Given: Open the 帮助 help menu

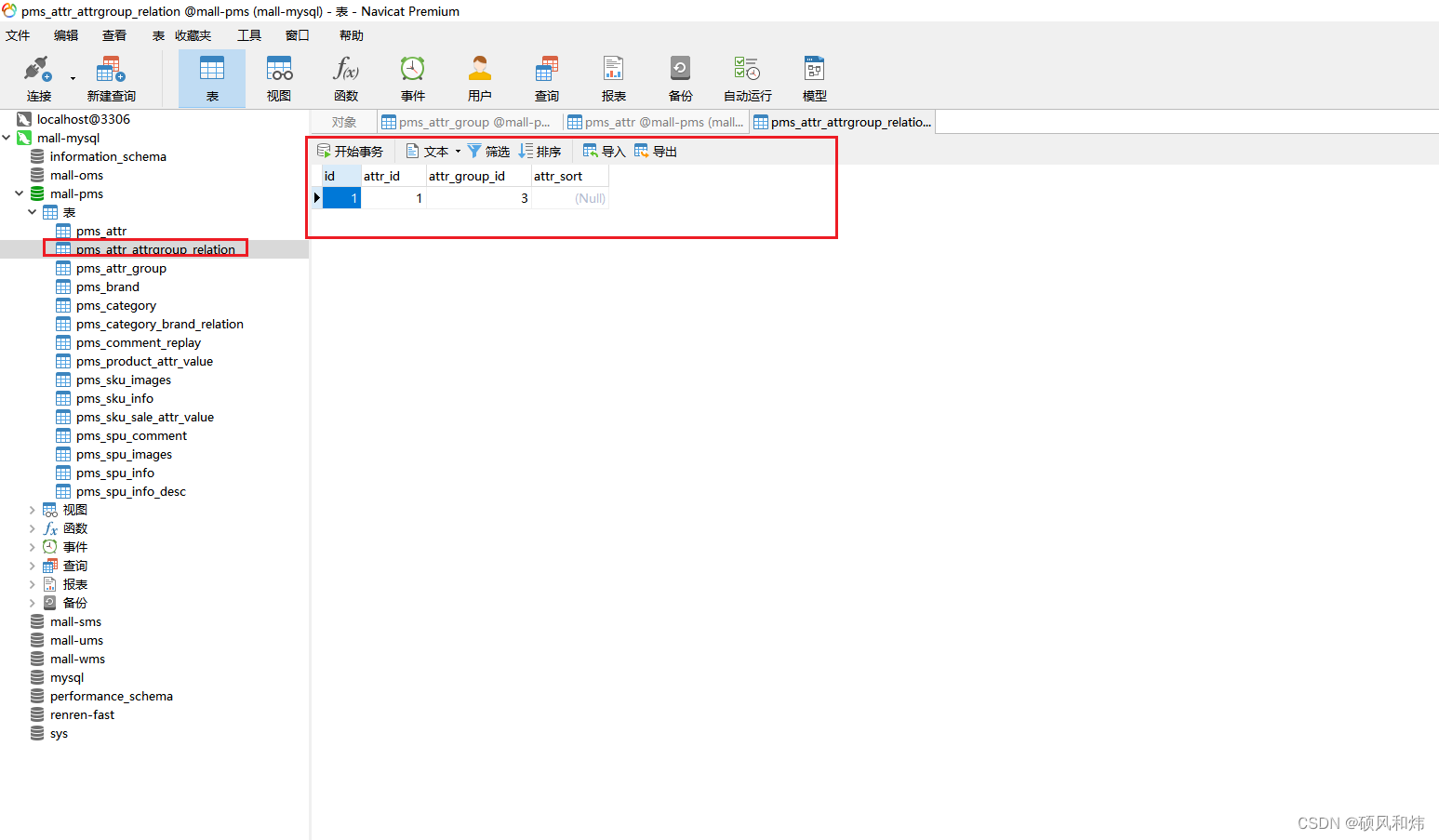Looking at the screenshot, I should pos(352,35).
